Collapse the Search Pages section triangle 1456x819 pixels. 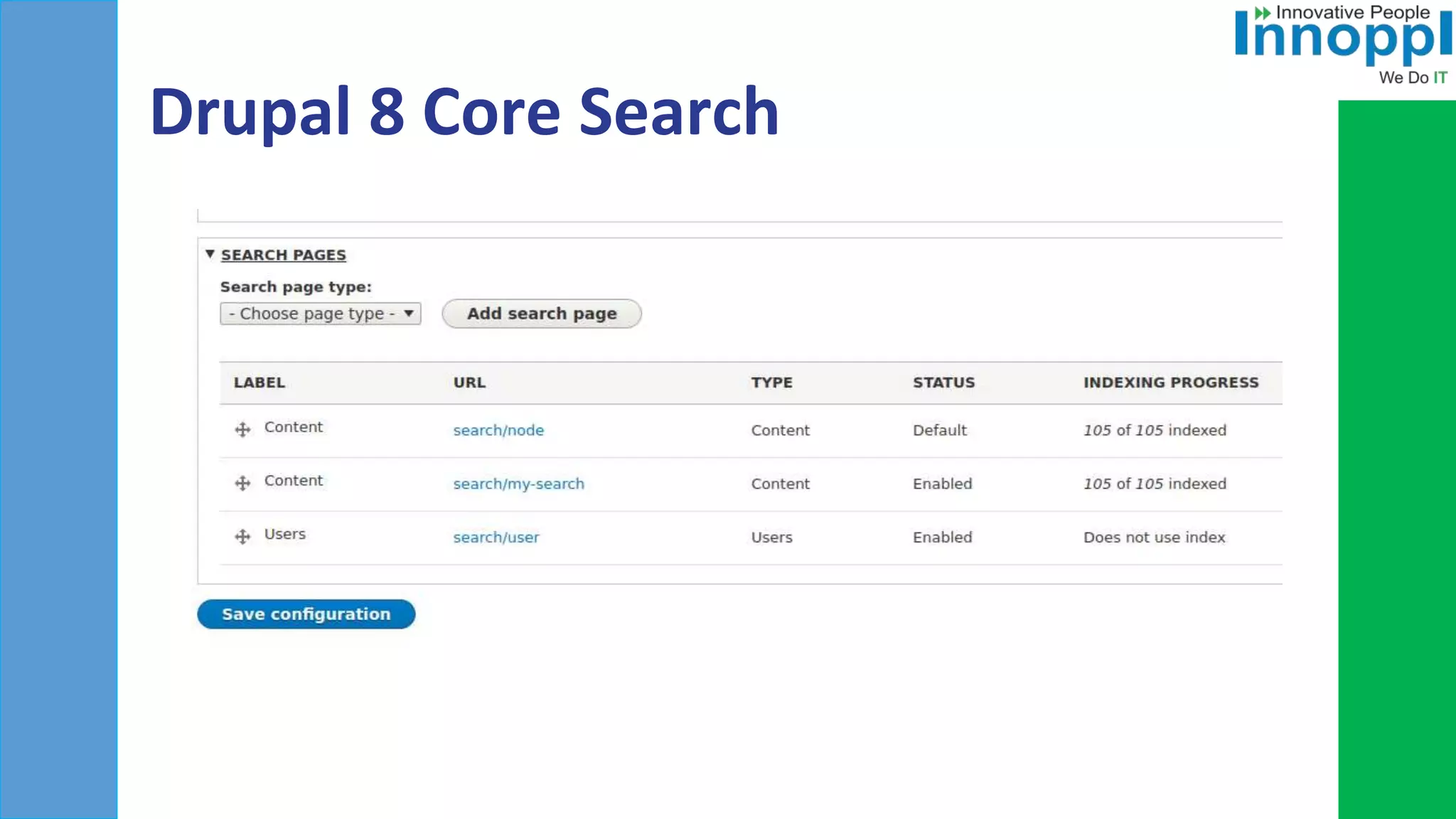[x=210, y=254]
